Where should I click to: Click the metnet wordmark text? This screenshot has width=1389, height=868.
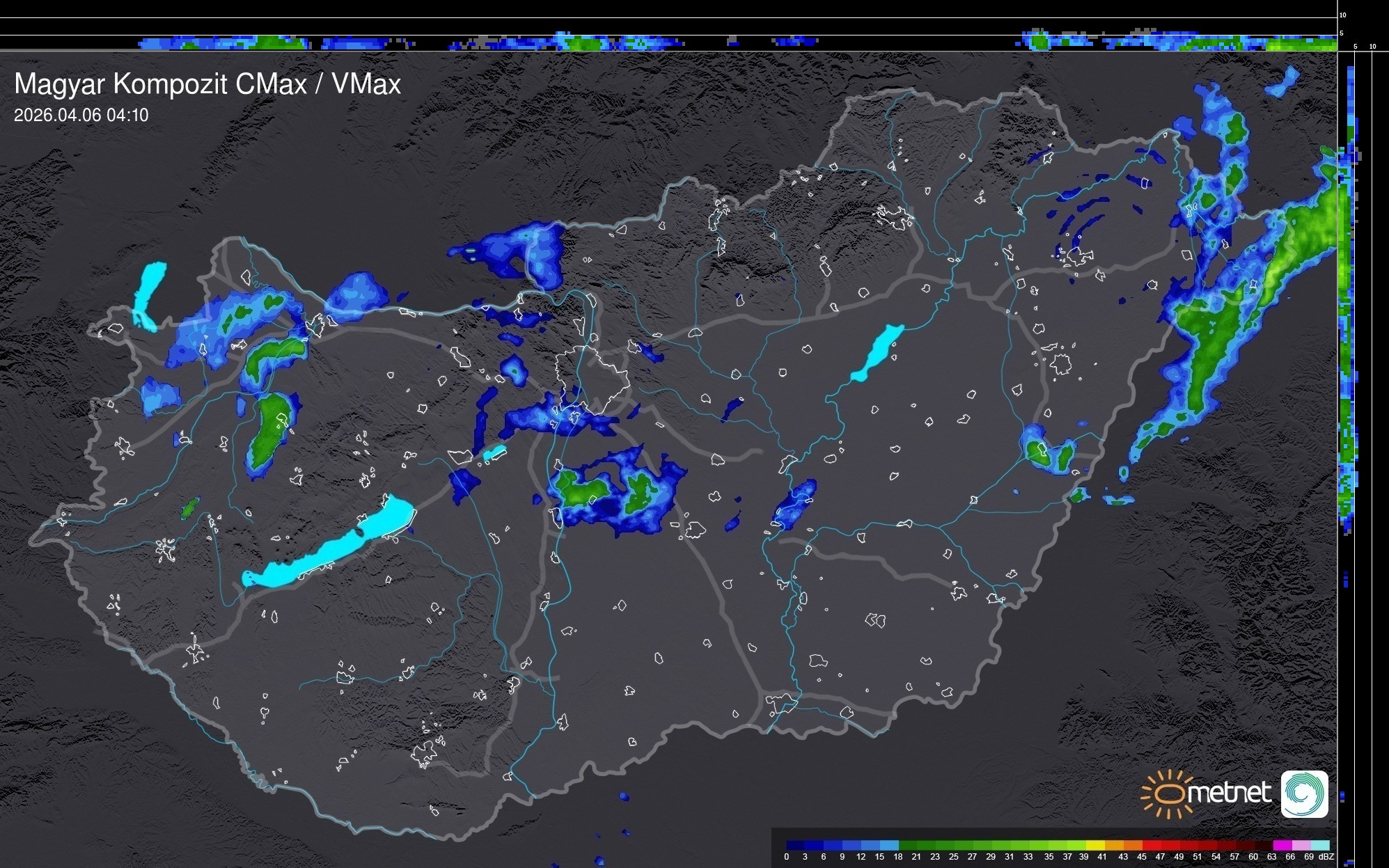coord(1229,793)
